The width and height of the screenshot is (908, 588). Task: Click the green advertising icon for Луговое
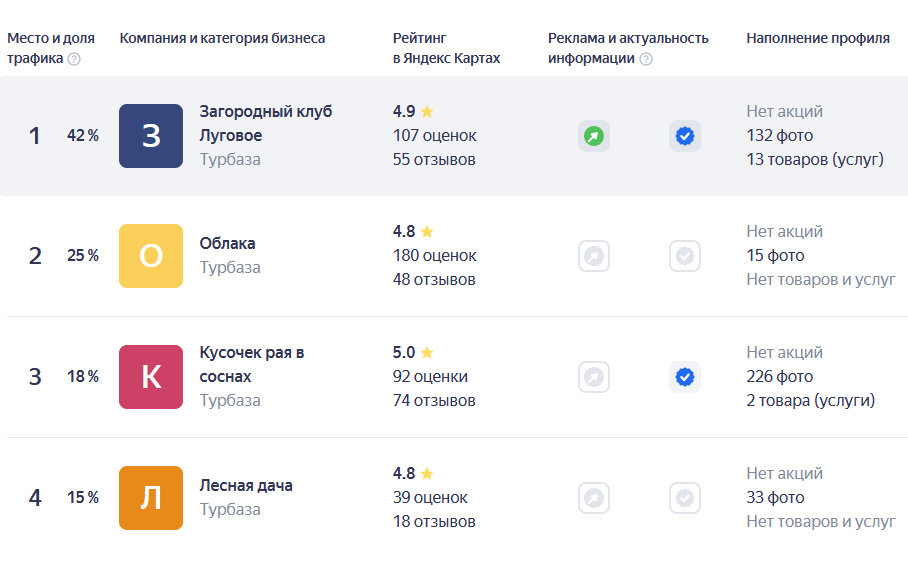click(x=594, y=136)
